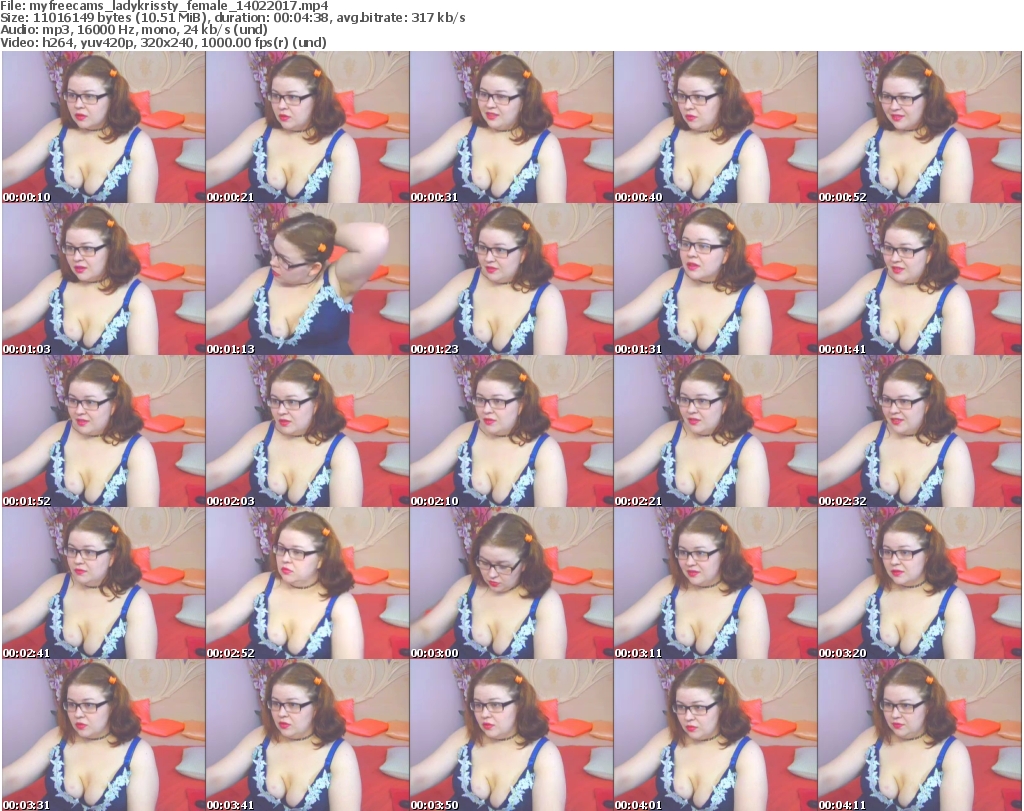Open the thumbnail stamped 00:01:52
1024x811 pixels.
pos(104,432)
